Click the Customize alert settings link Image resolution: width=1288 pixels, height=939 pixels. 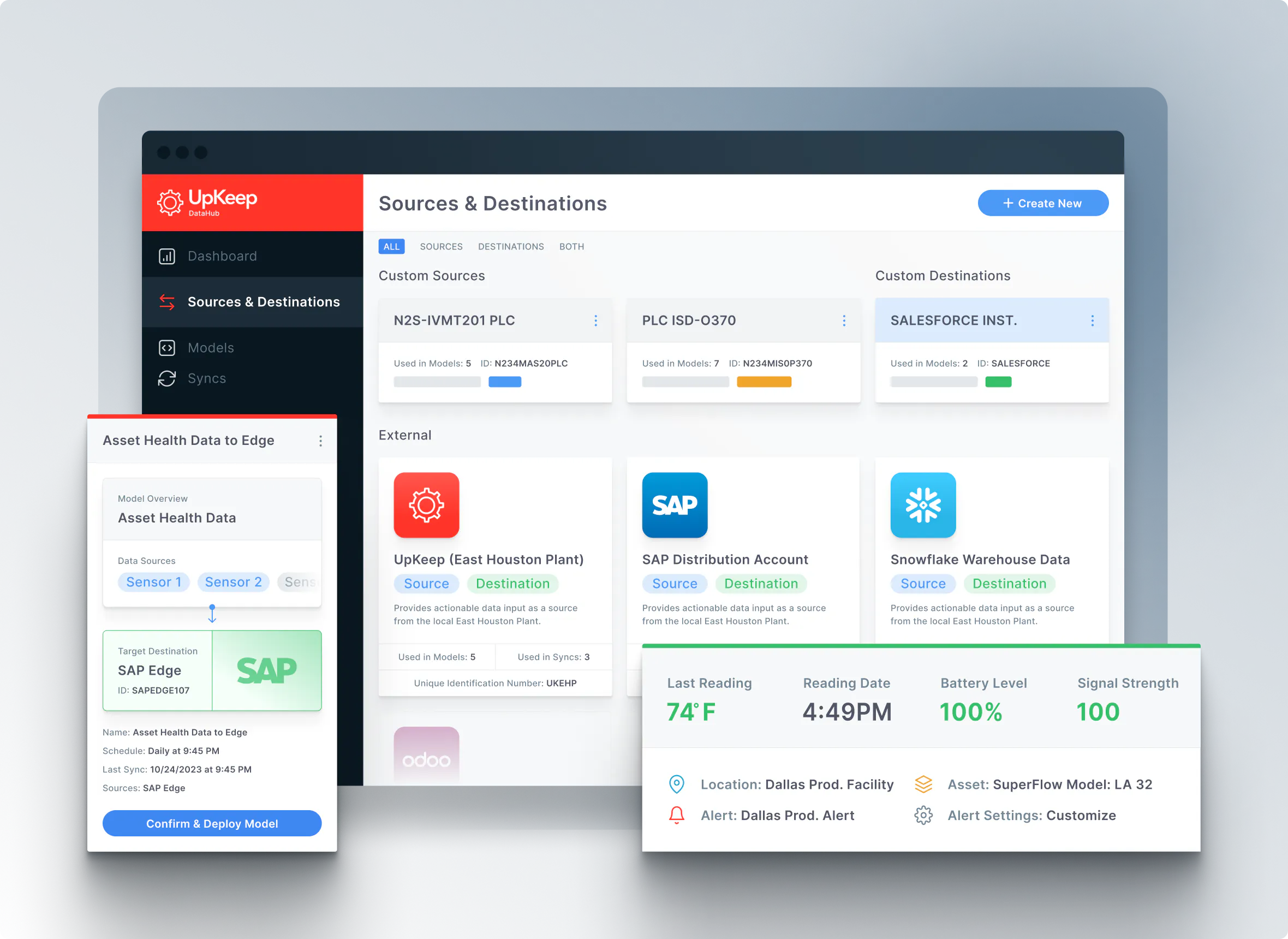pos(1081,815)
